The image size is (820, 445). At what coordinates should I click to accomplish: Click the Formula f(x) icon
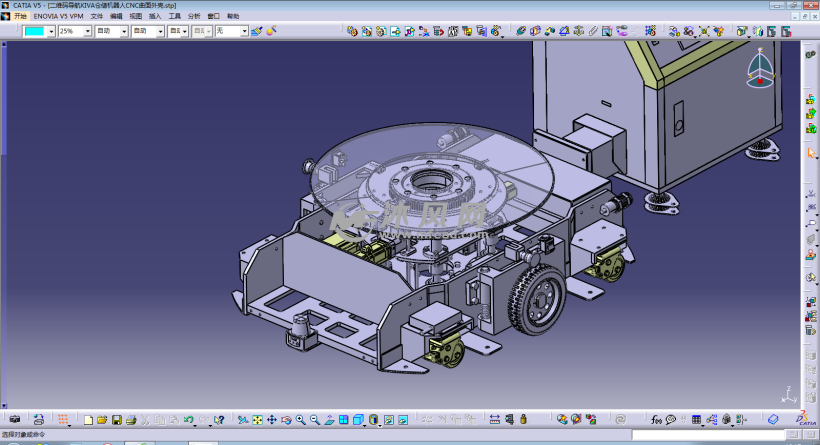(656, 419)
